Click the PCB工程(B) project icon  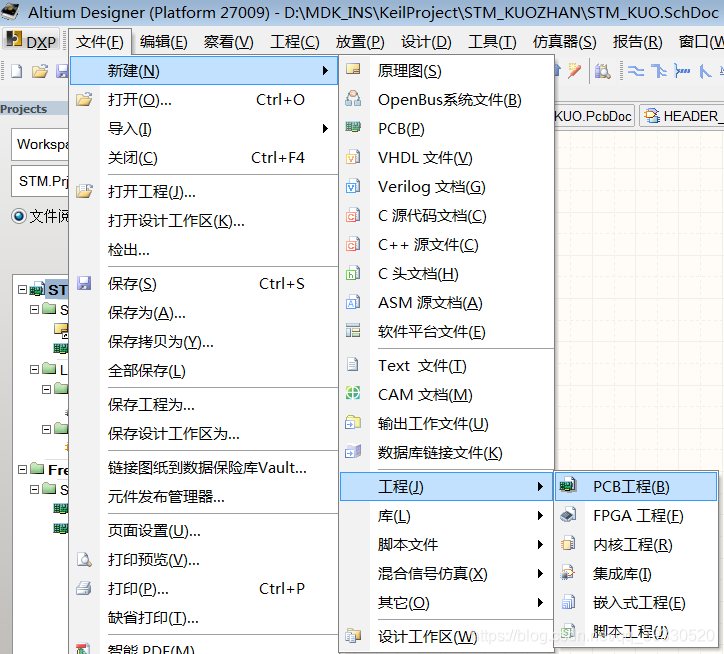coord(568,485)
